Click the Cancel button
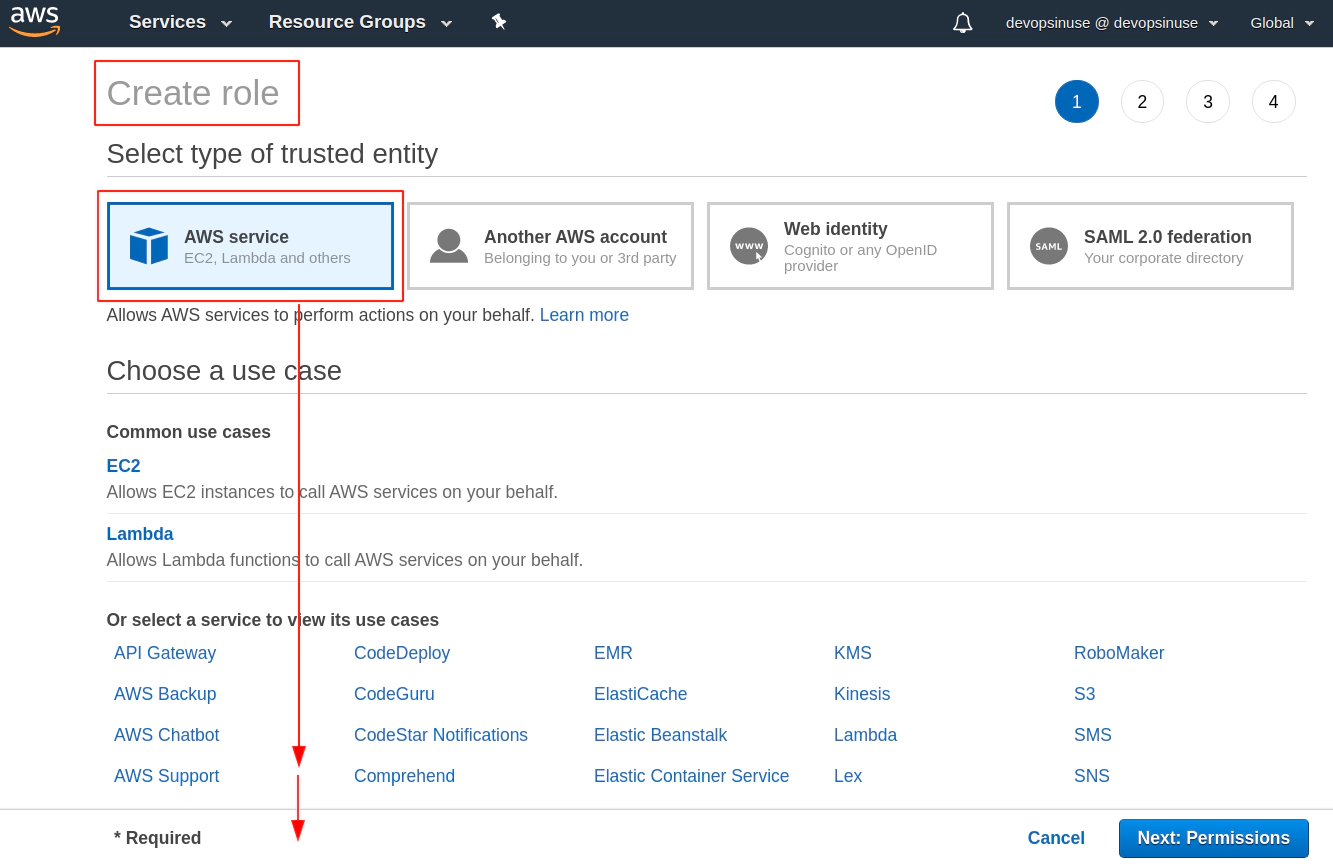 [1056, 838]
